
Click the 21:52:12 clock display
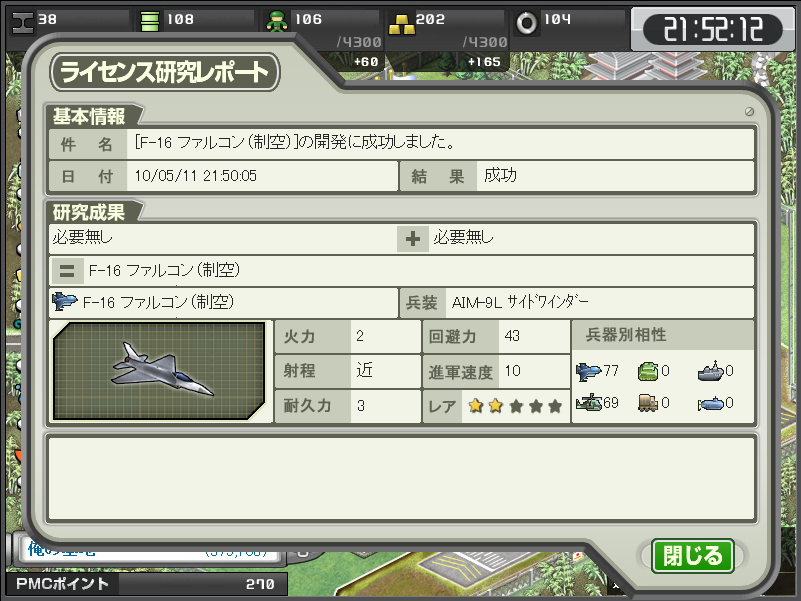pyautogui.click(x=713, y=29)
